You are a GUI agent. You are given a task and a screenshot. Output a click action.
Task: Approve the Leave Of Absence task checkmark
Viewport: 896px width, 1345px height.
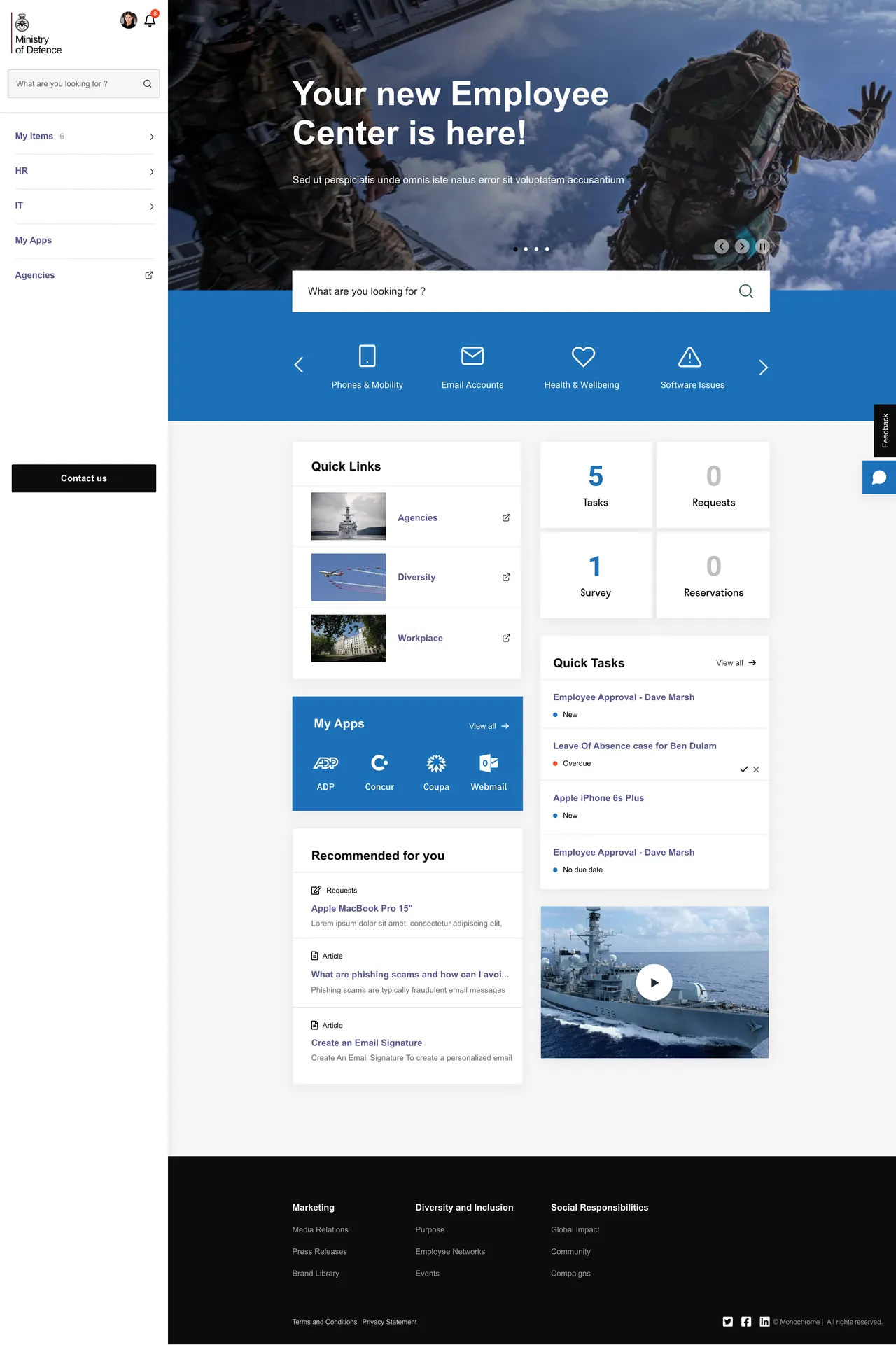click(744, 769)
